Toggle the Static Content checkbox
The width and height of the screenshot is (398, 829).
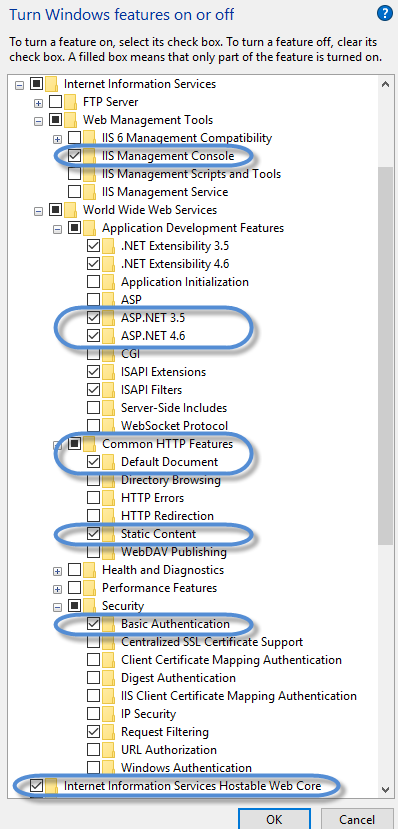(x=94, y=533)
